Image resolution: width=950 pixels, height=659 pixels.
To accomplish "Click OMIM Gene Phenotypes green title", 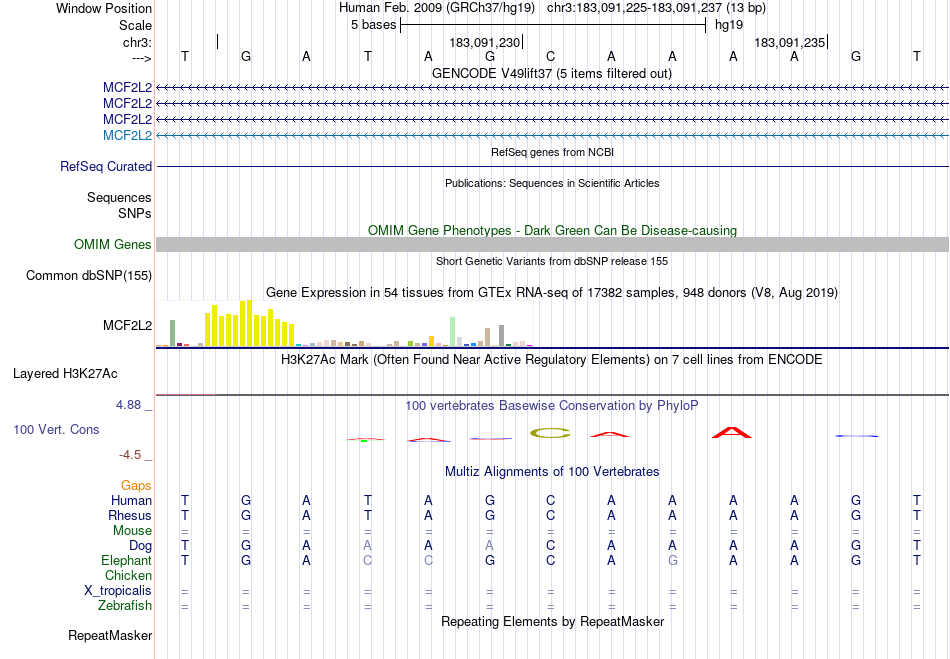I will (552, 230).
